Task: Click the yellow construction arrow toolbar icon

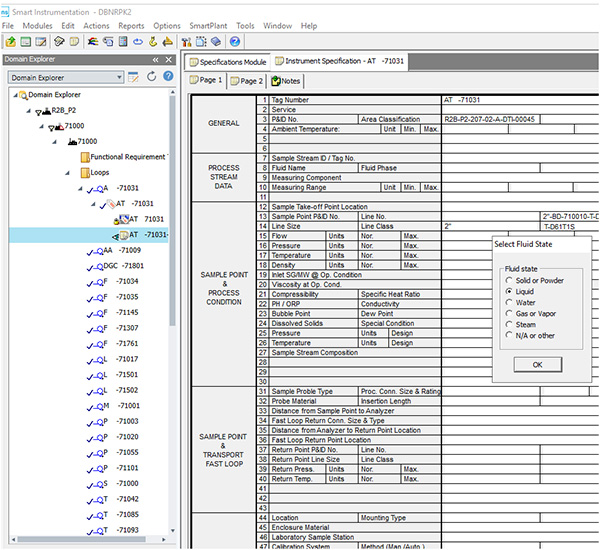Action: [167, 41]
